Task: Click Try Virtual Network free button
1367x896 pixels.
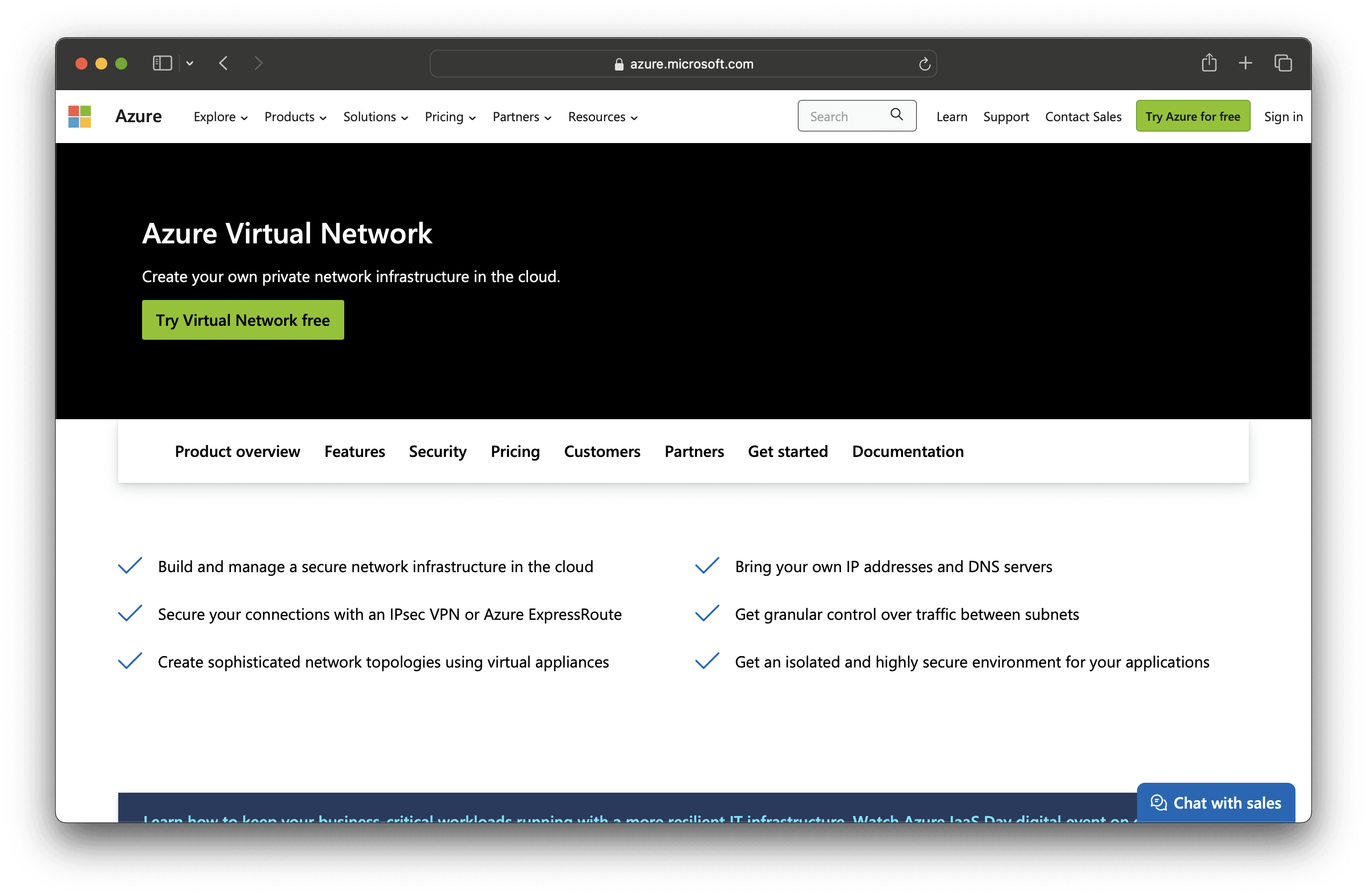Action: (x=243, y=320)
